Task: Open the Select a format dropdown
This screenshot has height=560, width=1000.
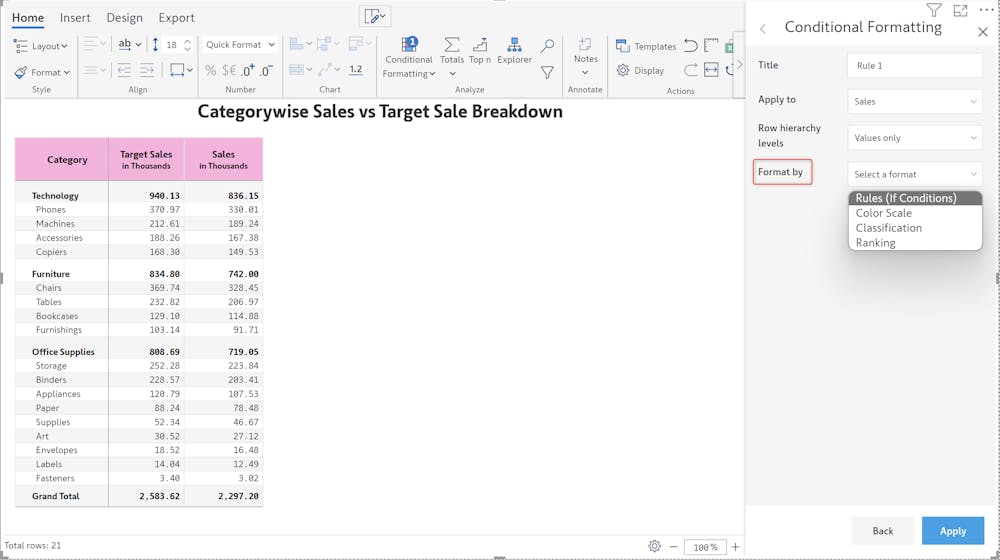Action: pos(915,174)
